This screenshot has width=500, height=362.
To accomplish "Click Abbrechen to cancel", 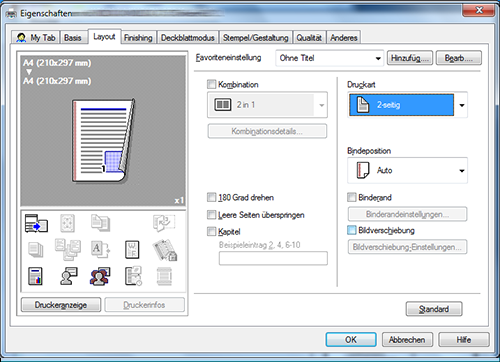I will (407, 340).
